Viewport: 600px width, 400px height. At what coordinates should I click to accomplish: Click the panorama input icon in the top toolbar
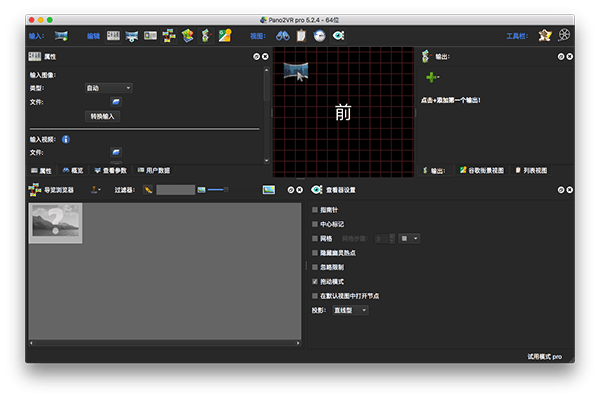pyautogui.click(x=61, y=36)
